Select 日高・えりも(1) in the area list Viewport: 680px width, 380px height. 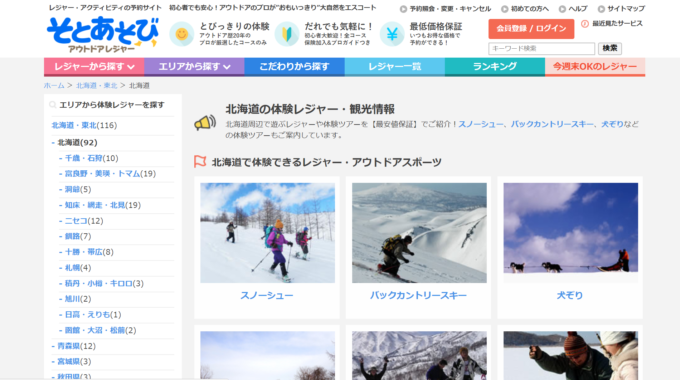pos(93,314)
